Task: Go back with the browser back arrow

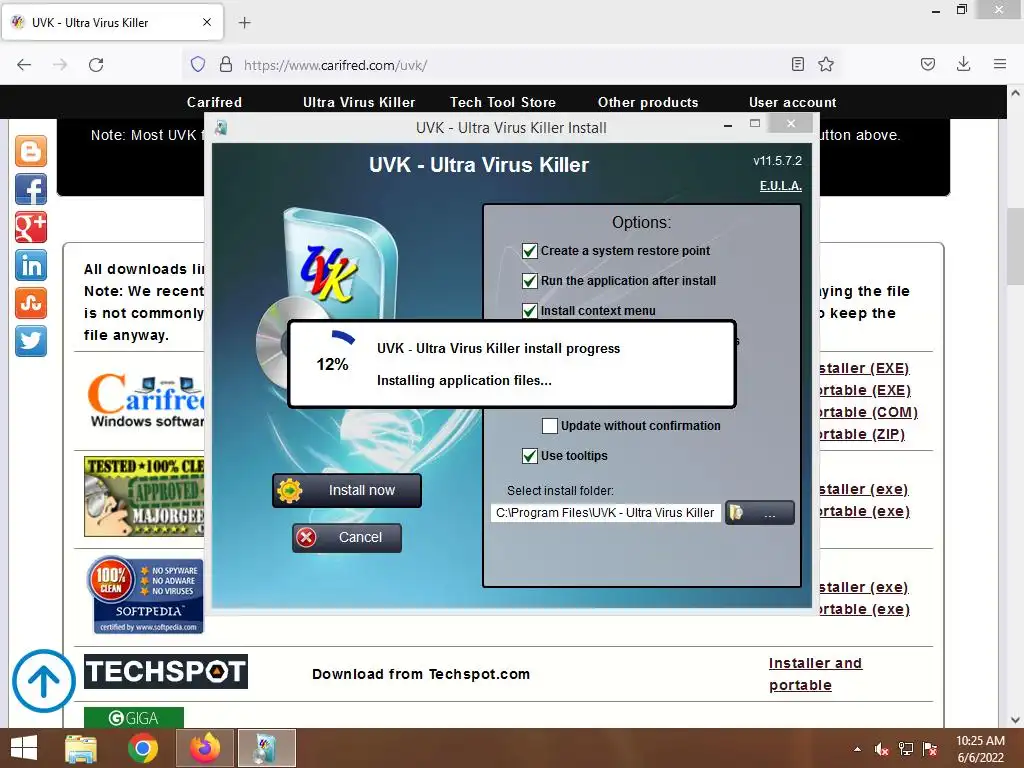Action: click(x=24, y=65)
